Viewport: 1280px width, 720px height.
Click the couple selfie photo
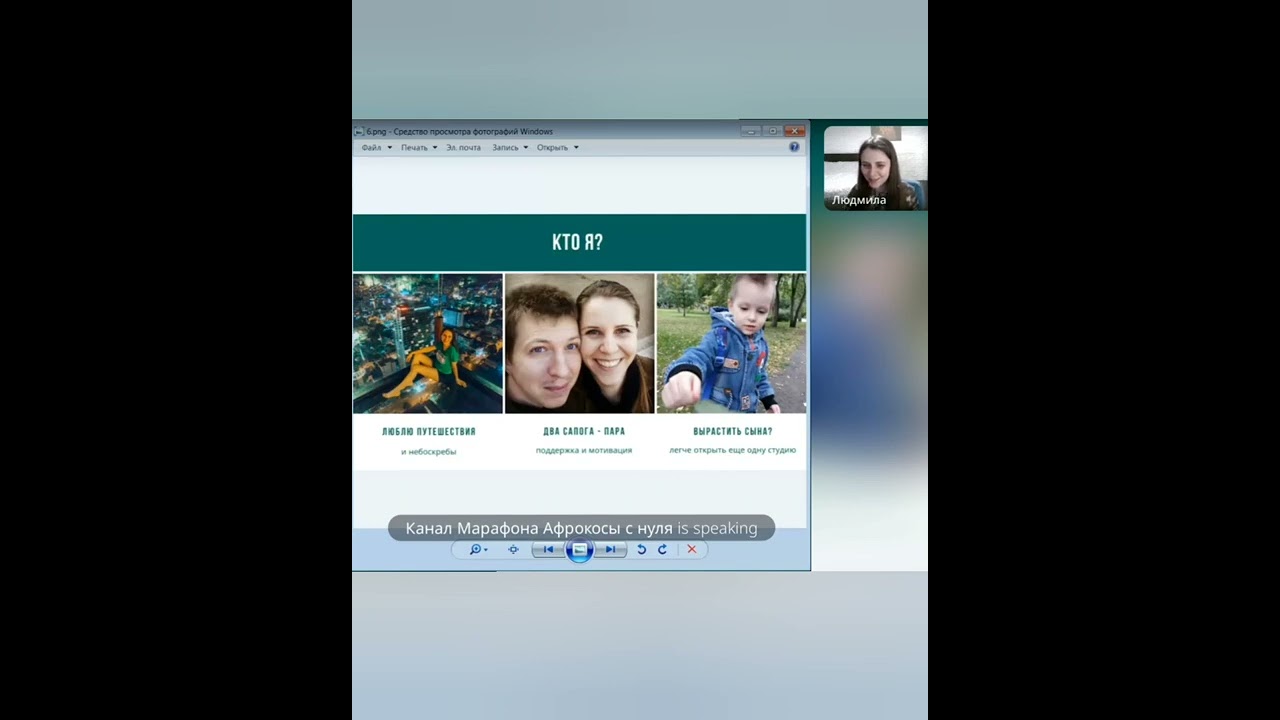click(579, 343)
